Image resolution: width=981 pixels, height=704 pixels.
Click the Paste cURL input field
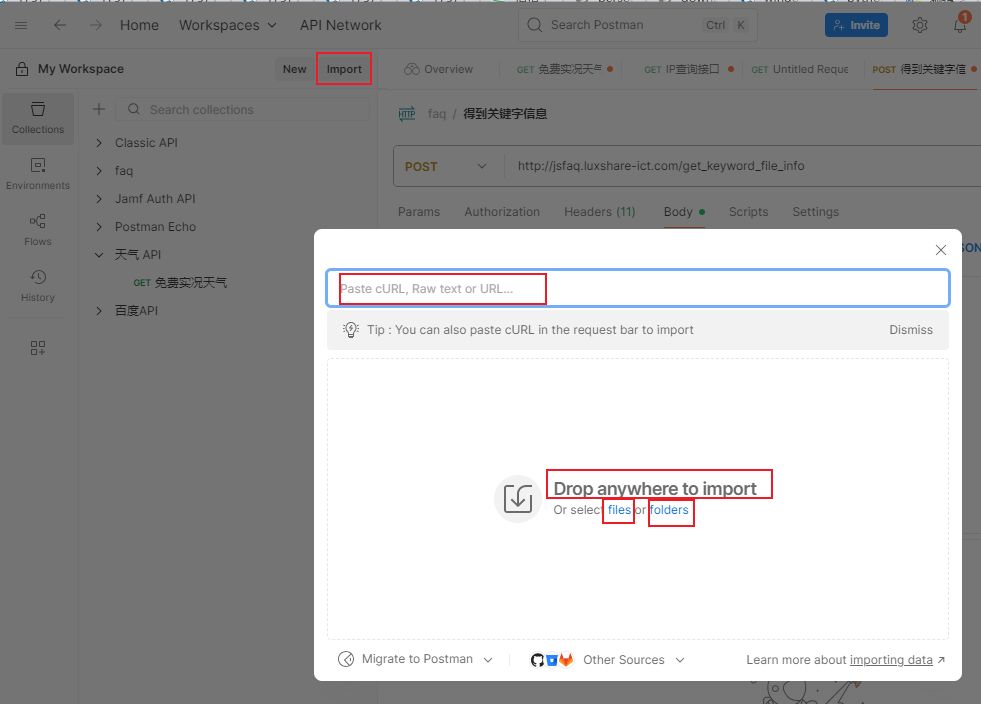tap(637, 289)
